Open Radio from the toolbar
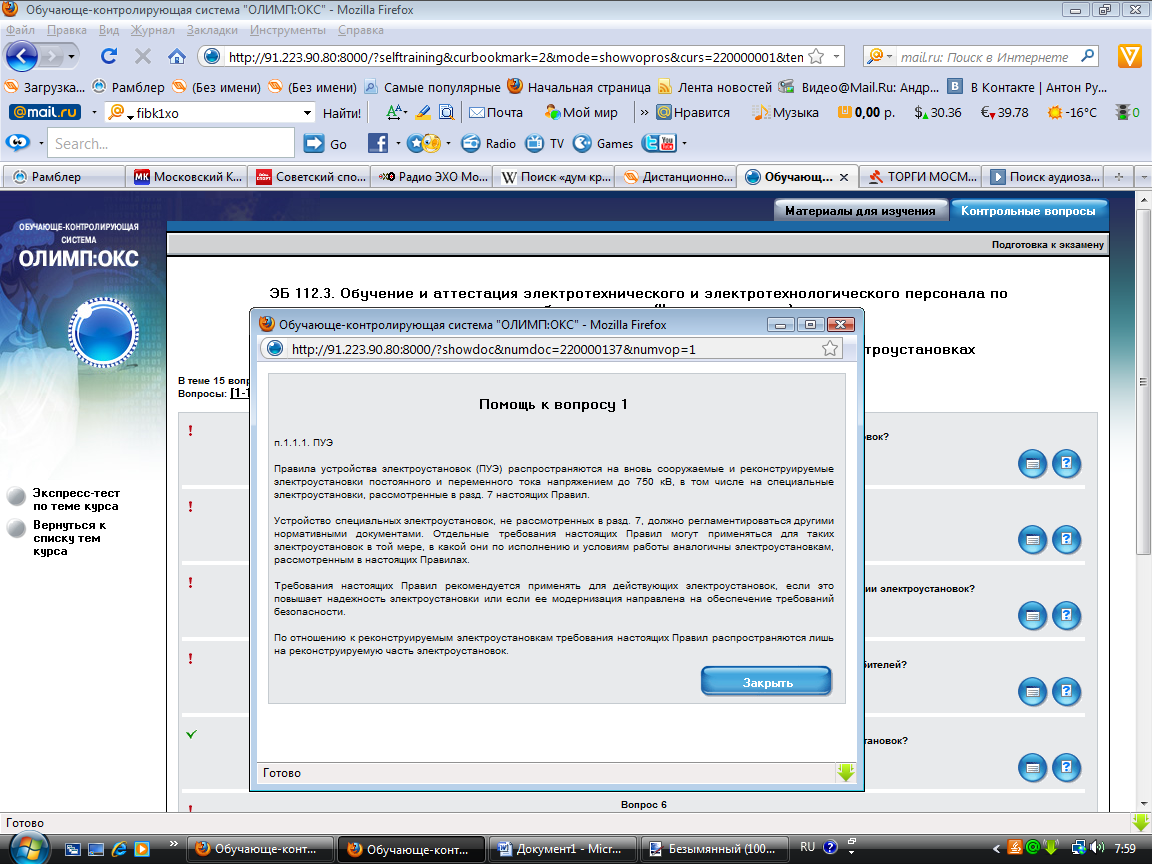 [x=489, y=143]
